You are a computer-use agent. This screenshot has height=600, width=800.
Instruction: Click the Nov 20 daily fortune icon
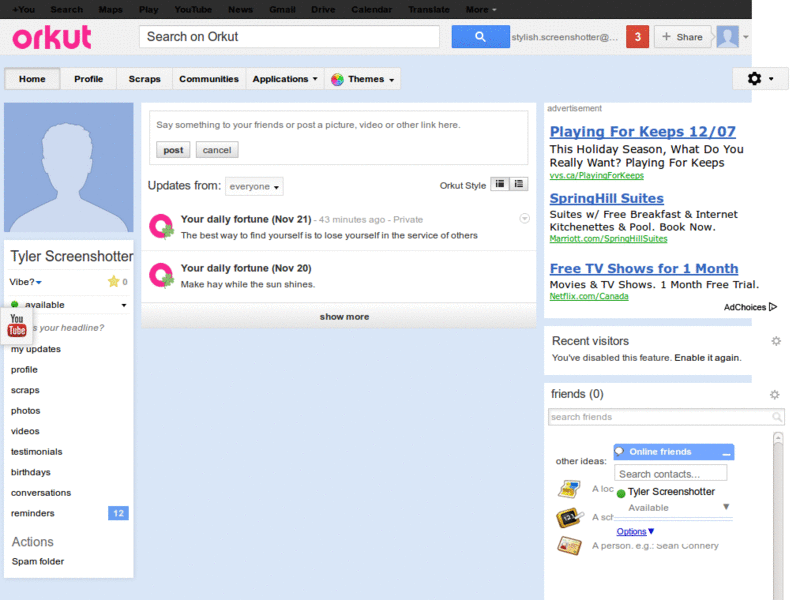[x=161, y=276]
